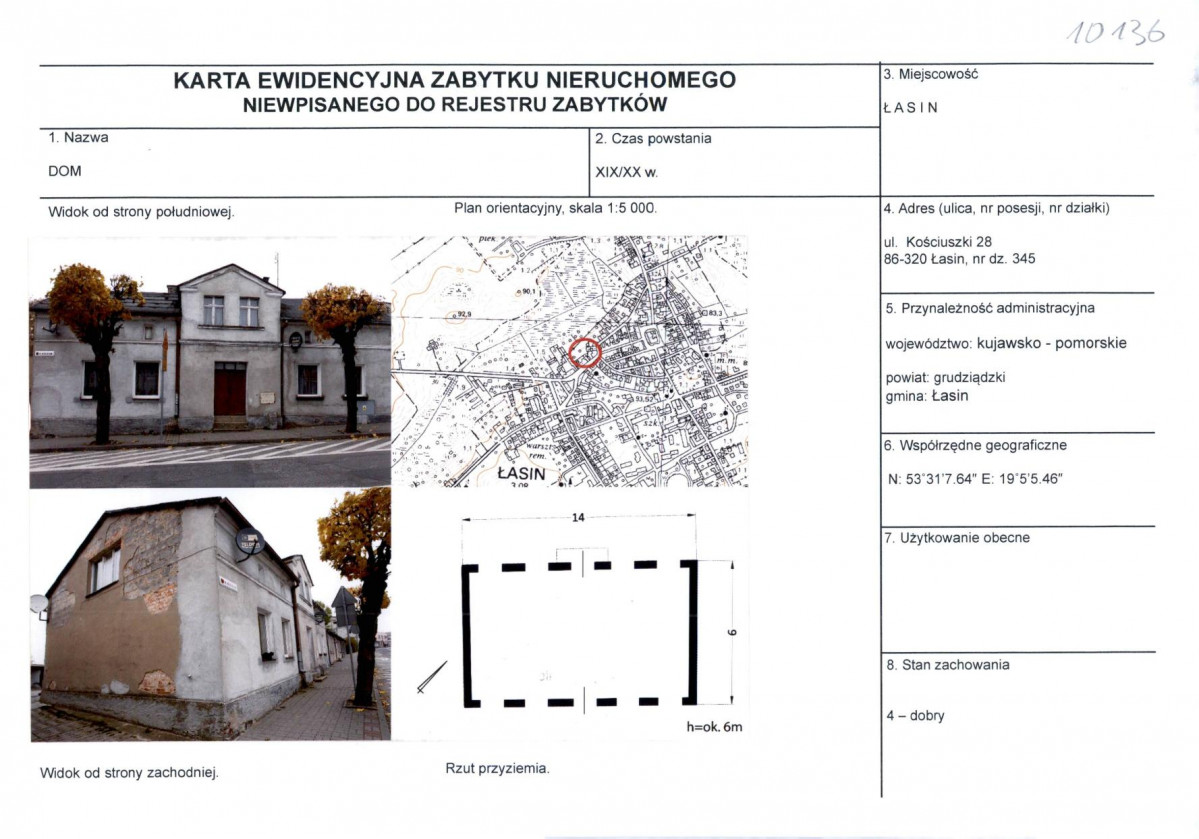Open the west view house photo
This screenshot has width=1199, height=839.
pos(210,615)
